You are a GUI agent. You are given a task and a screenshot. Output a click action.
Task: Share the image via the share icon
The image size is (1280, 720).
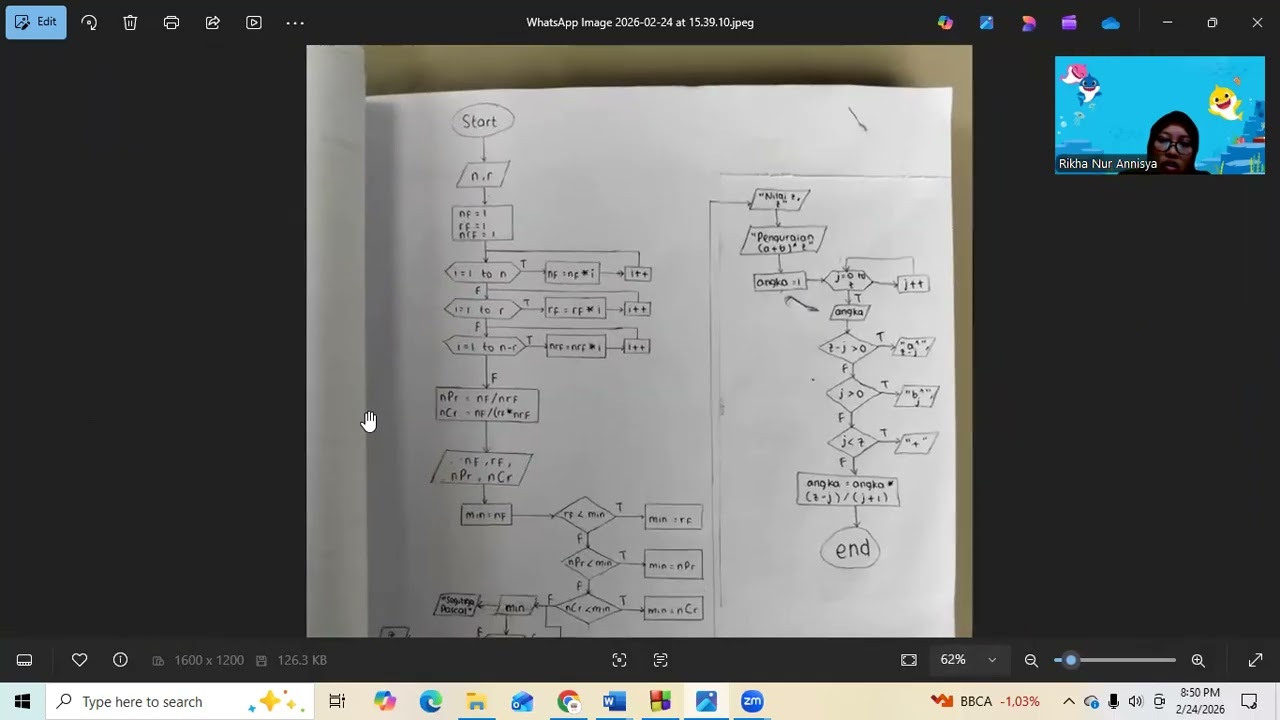(212, 22)
